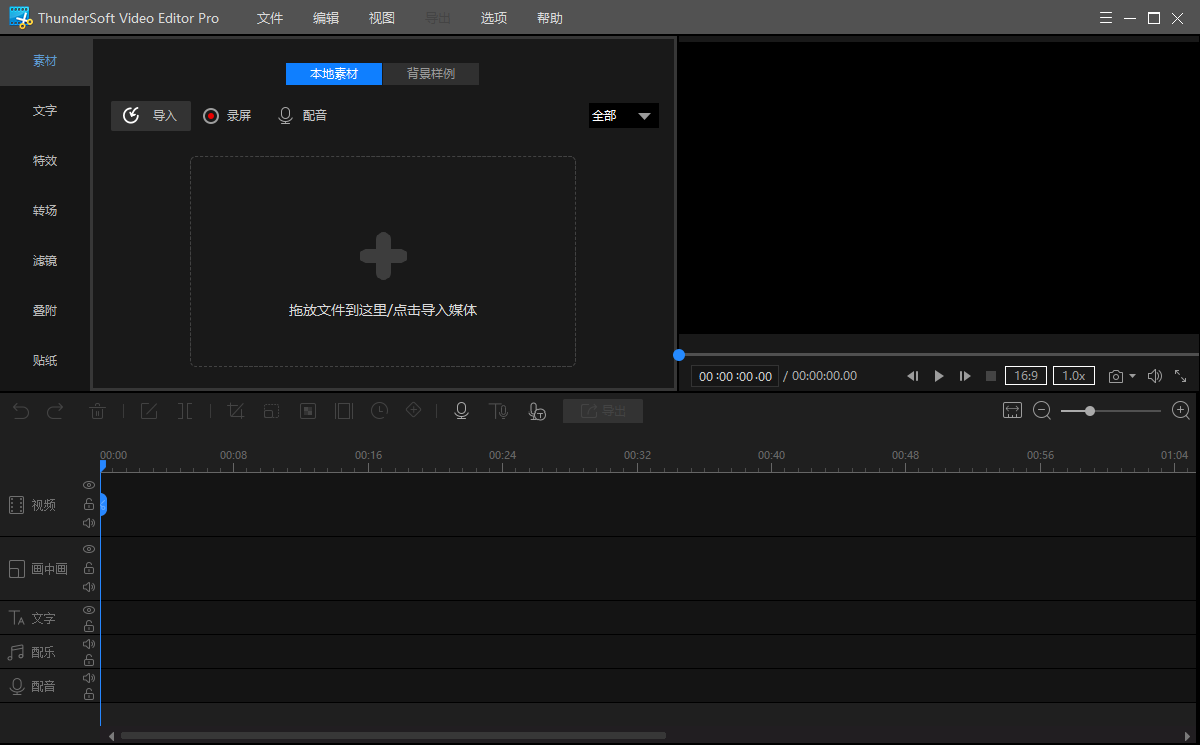Mute the 配音 track speaker
This screenshot has height=745, width=1200.
click(x=89, y=678)
